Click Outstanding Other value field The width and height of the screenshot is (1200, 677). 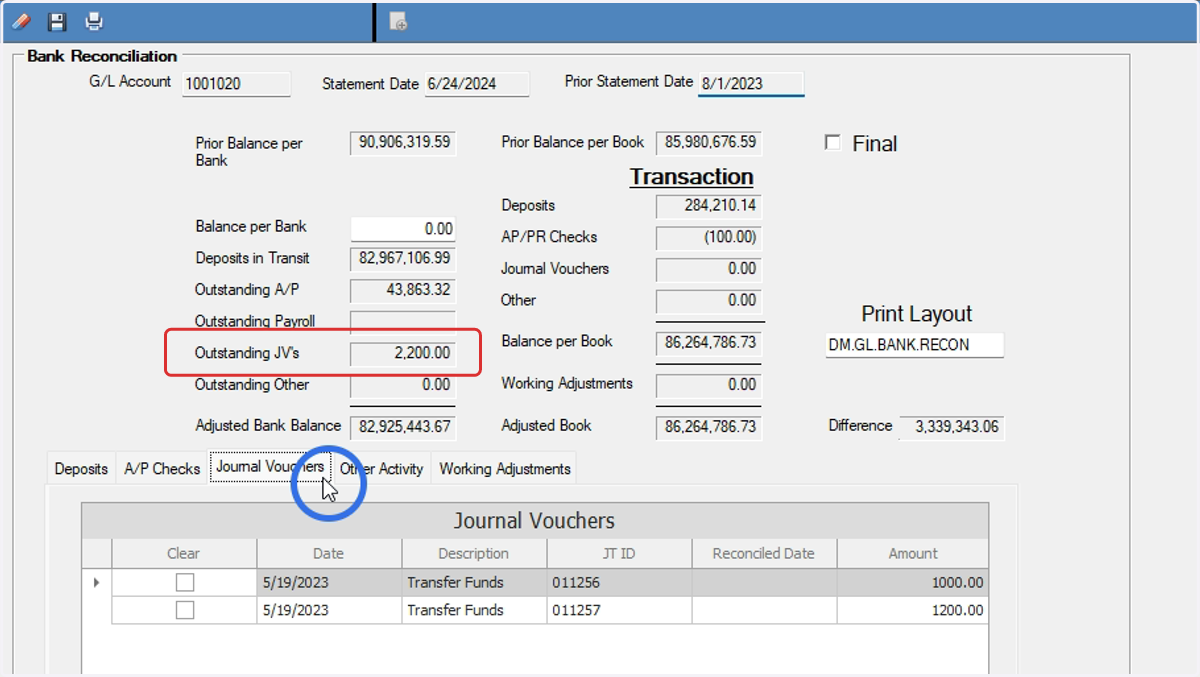[403, 385]
